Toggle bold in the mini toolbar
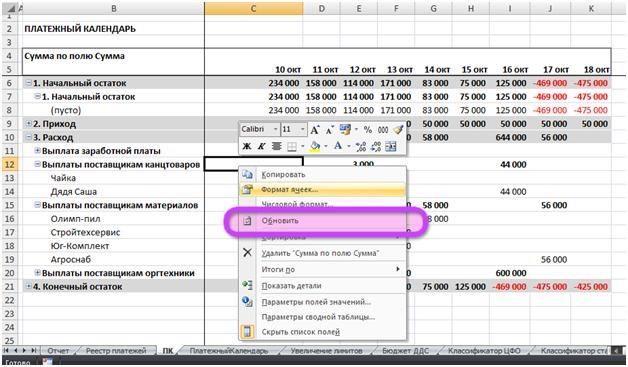 [247, 146]
